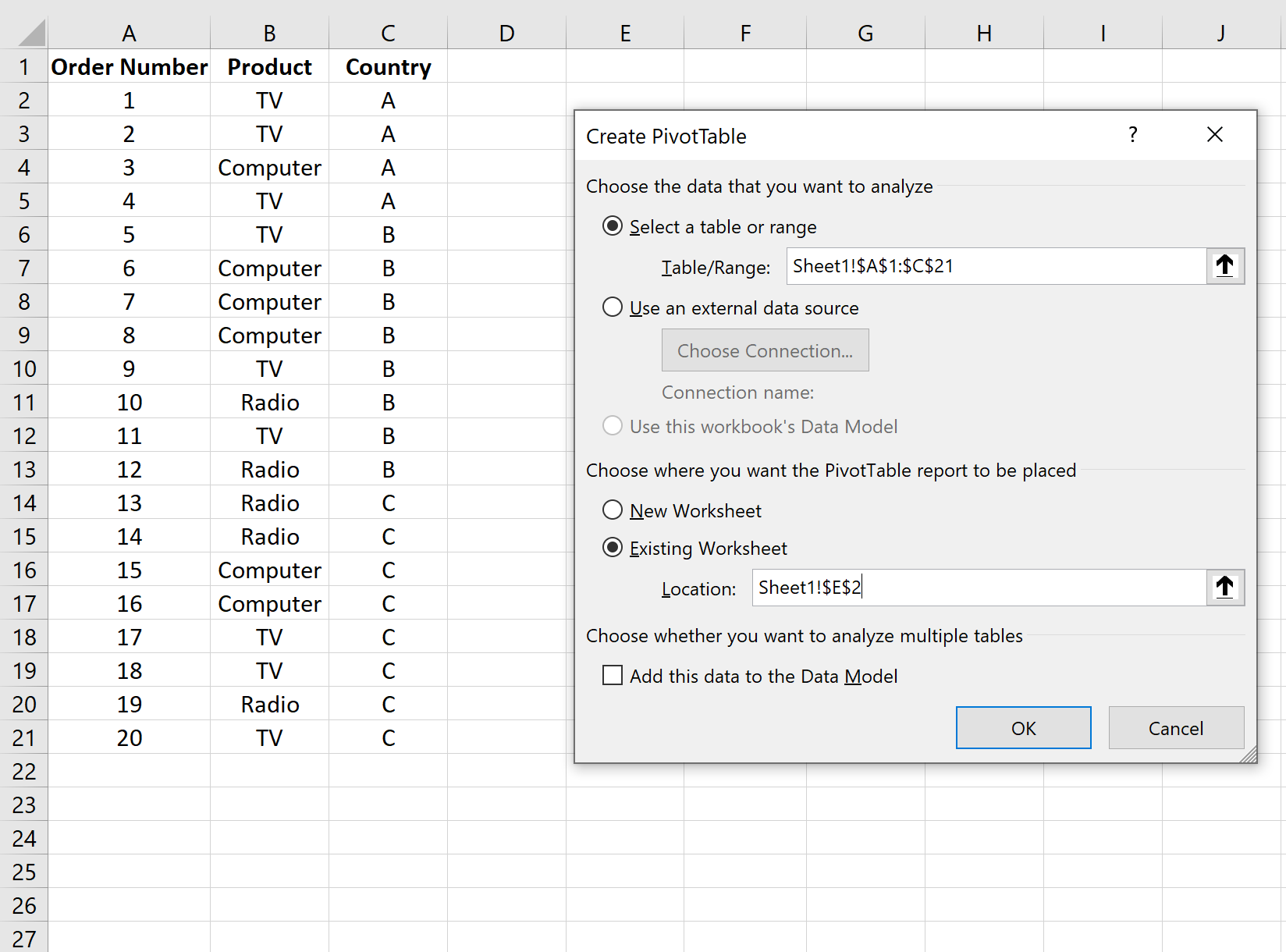Select the cell labeled Order Number
This screenshot has height=952, width=1286.
[129, 67]
